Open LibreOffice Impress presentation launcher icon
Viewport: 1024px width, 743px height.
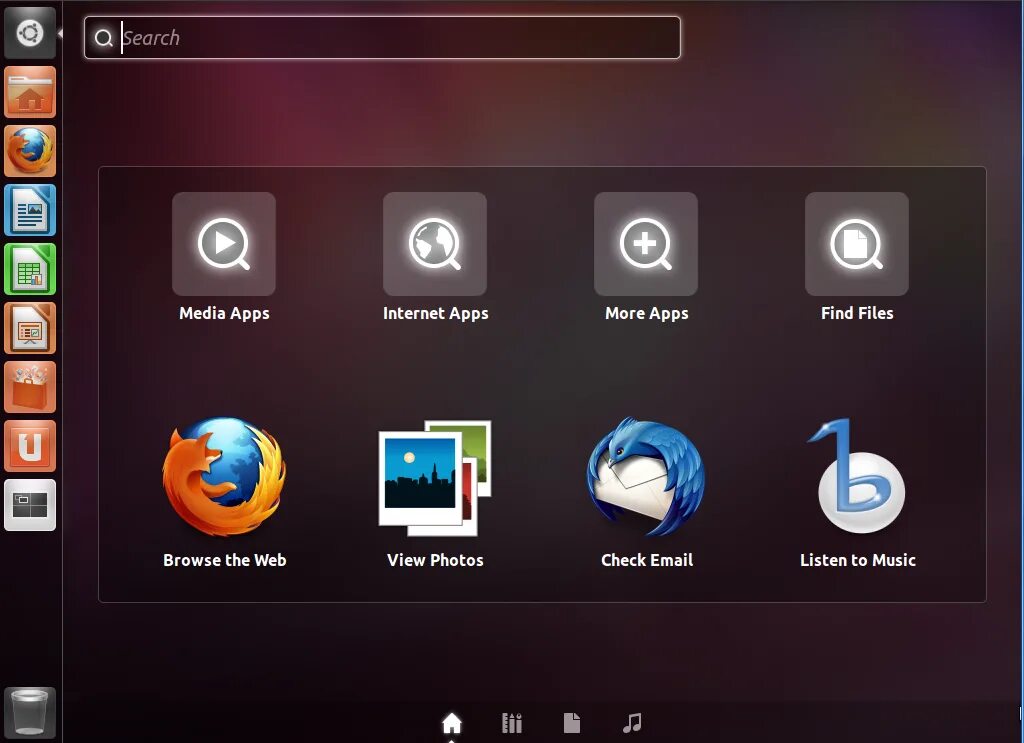pos(30,328)
